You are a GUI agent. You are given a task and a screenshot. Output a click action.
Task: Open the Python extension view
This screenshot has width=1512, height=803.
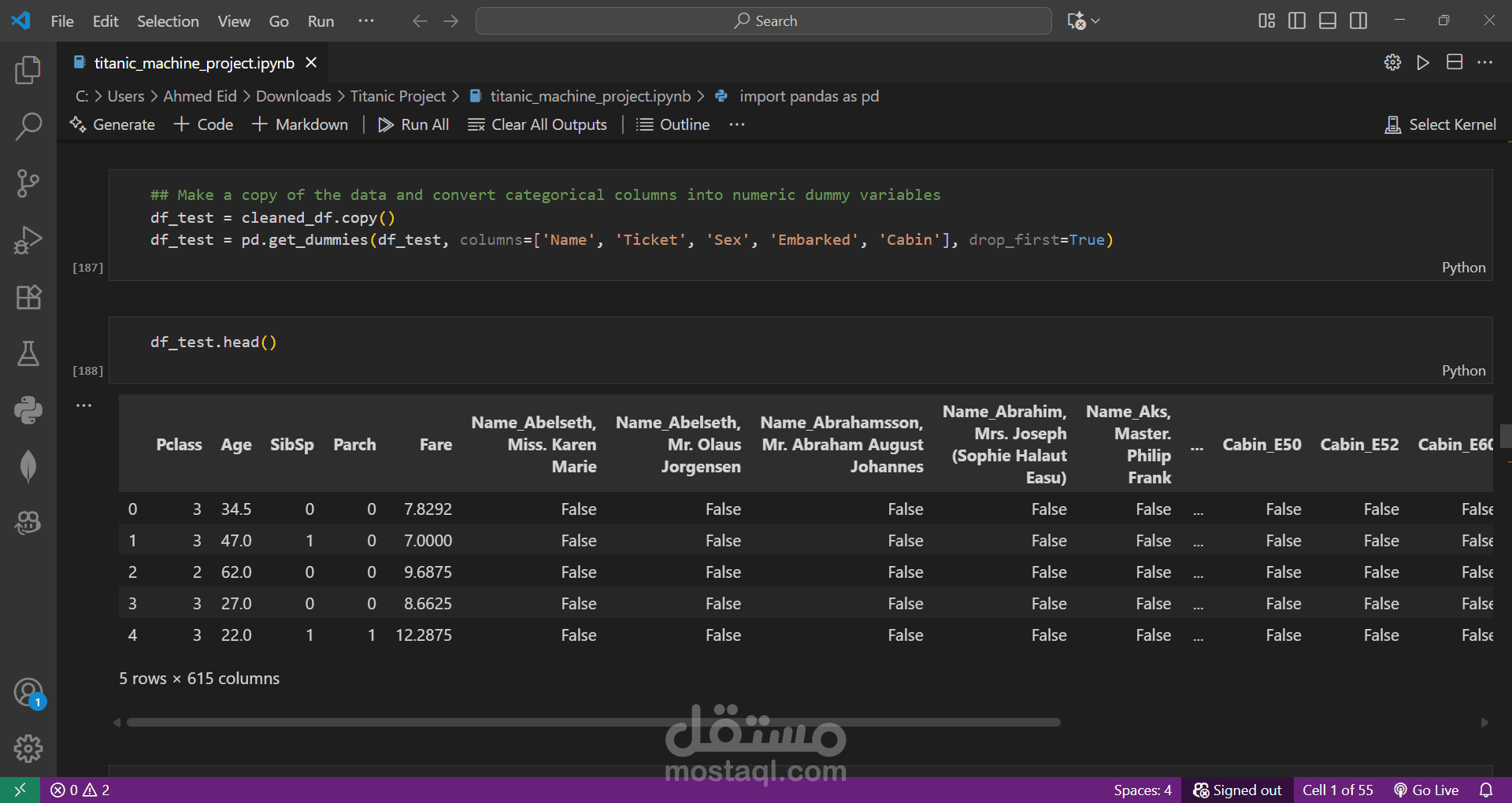pos(28,410)
